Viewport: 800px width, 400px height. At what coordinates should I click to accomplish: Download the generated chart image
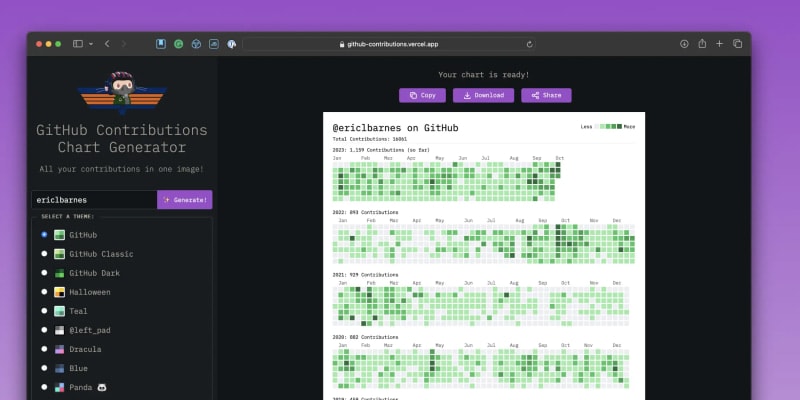[x=483, y=96]
